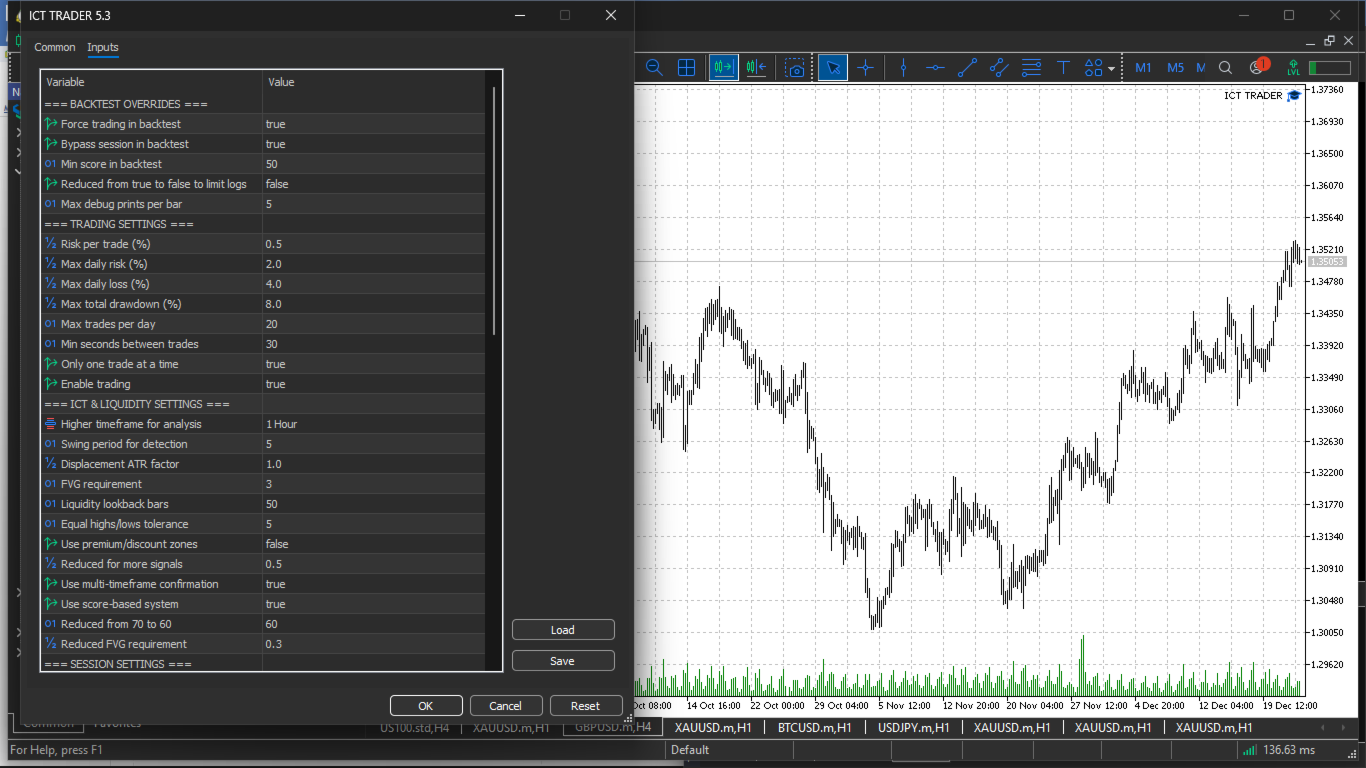The width and height of the screenshot is (1366, 768).
Task: Click the 'Max daily risk (%)' value
Action: coord(374,264)
